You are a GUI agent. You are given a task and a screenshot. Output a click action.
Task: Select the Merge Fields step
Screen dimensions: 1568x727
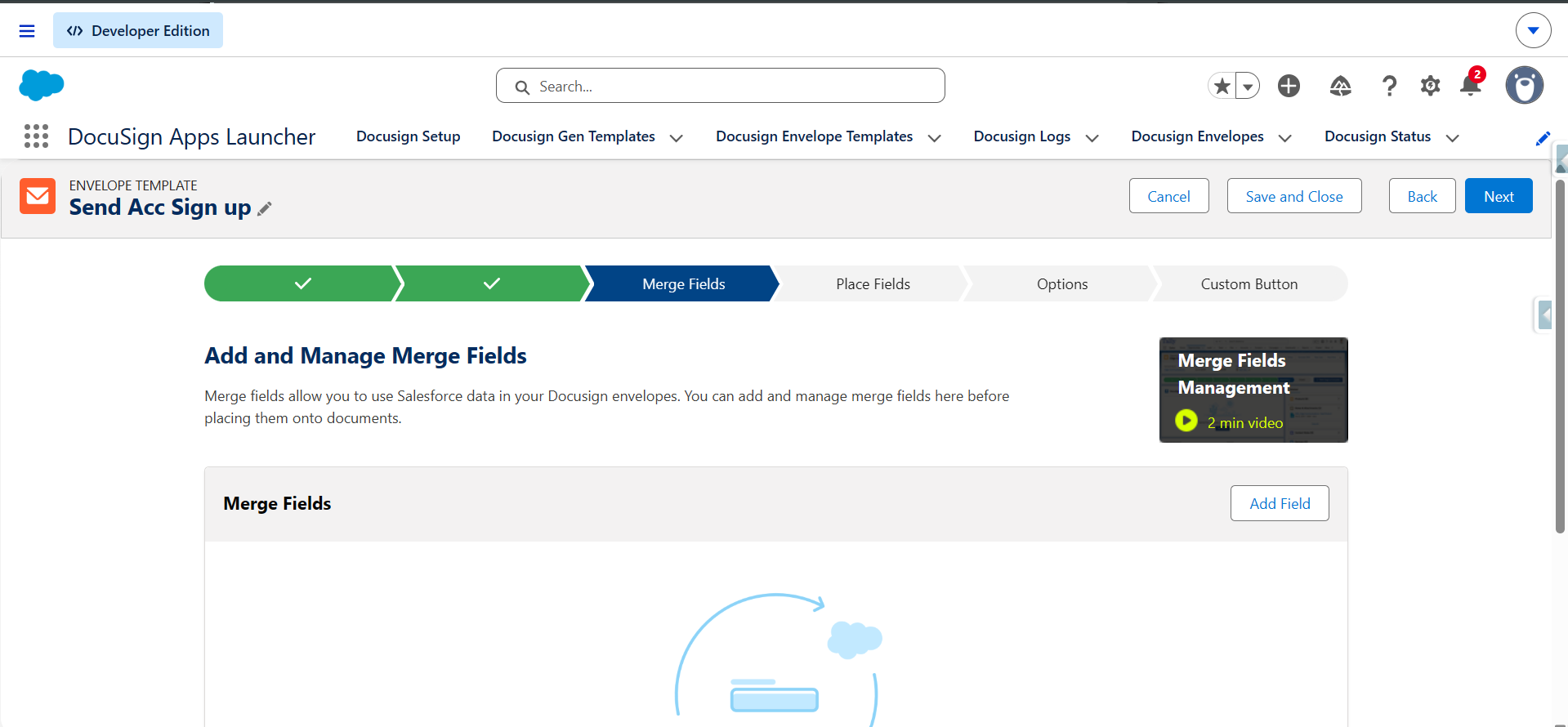pyautogui.click(x=683, y=283)
